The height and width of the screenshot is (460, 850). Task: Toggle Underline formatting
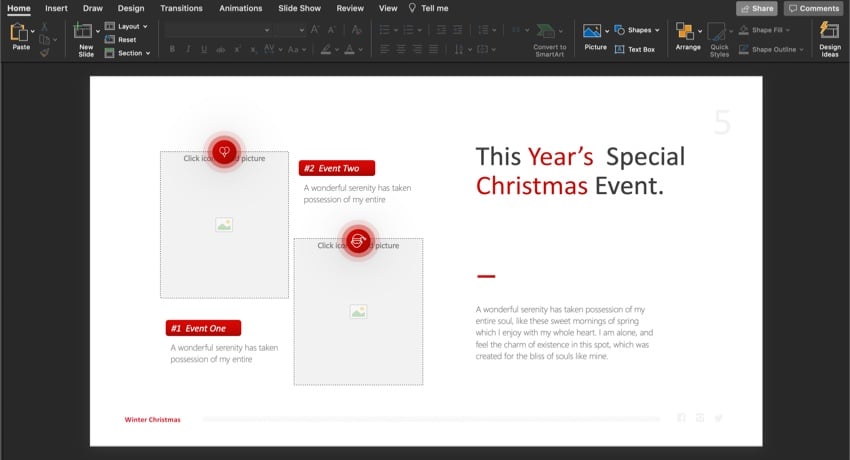pyautogui.click(x=204, y=48)
